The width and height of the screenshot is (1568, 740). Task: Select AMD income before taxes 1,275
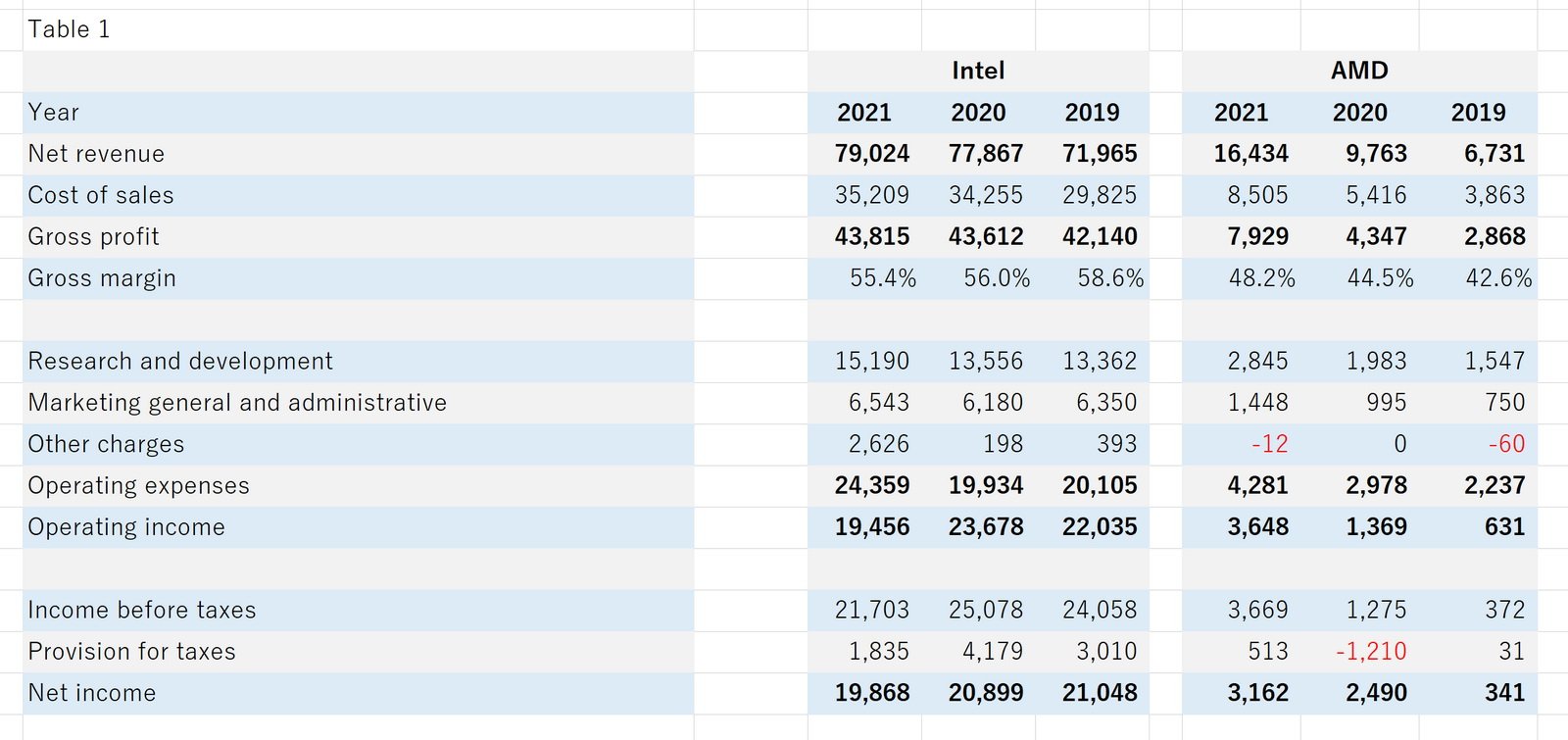(1376, 611)
